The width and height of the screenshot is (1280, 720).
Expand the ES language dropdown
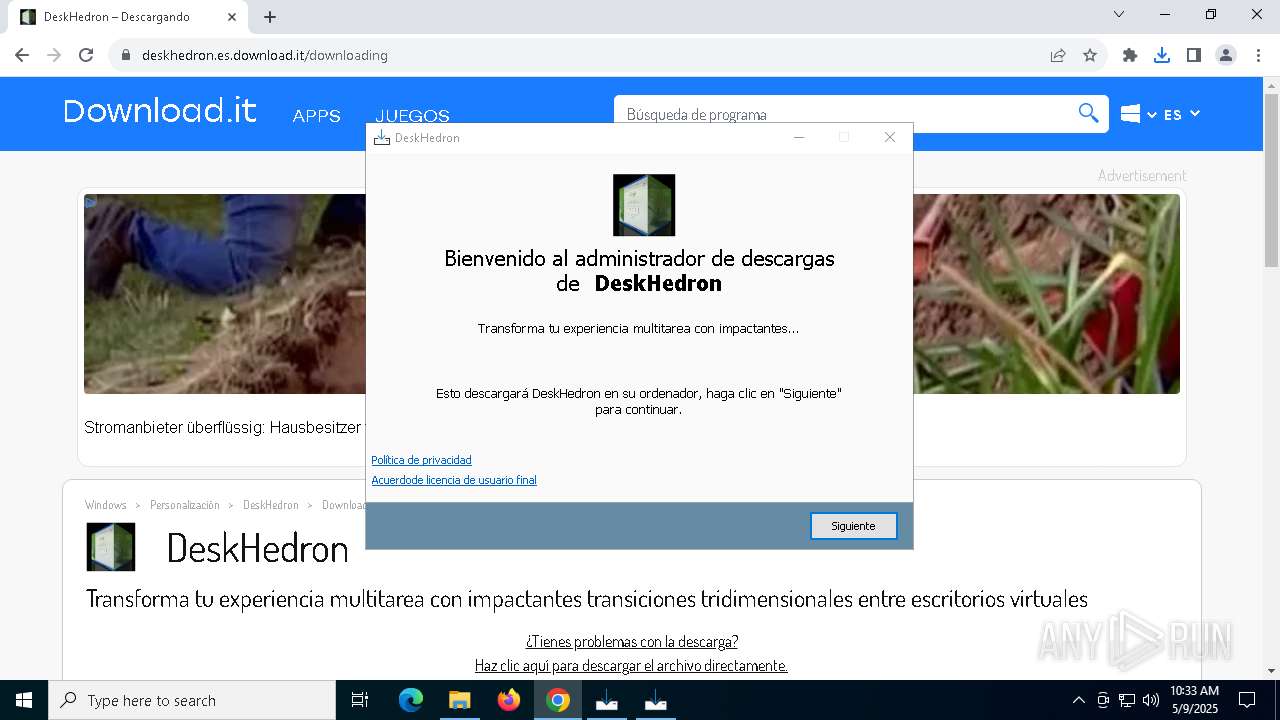click(1181, 114)
